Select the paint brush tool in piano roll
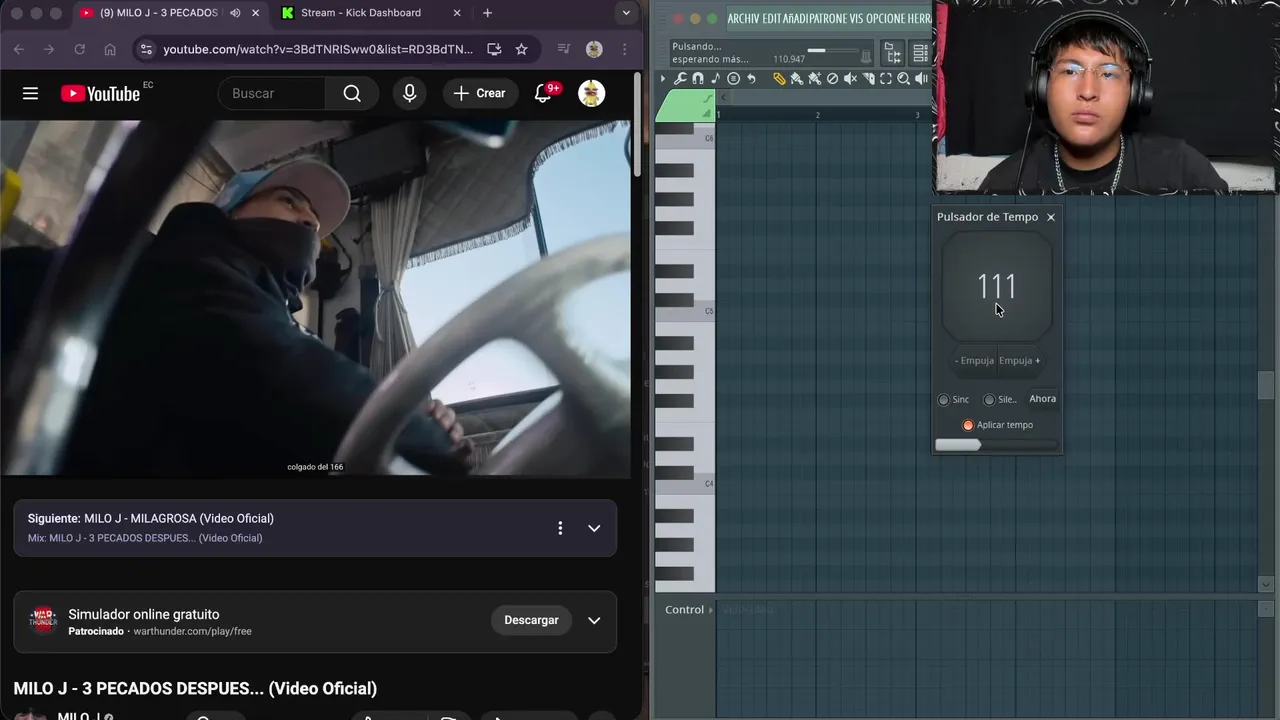The height and width of the screenshot is (720, 1280). pos(797,79)
